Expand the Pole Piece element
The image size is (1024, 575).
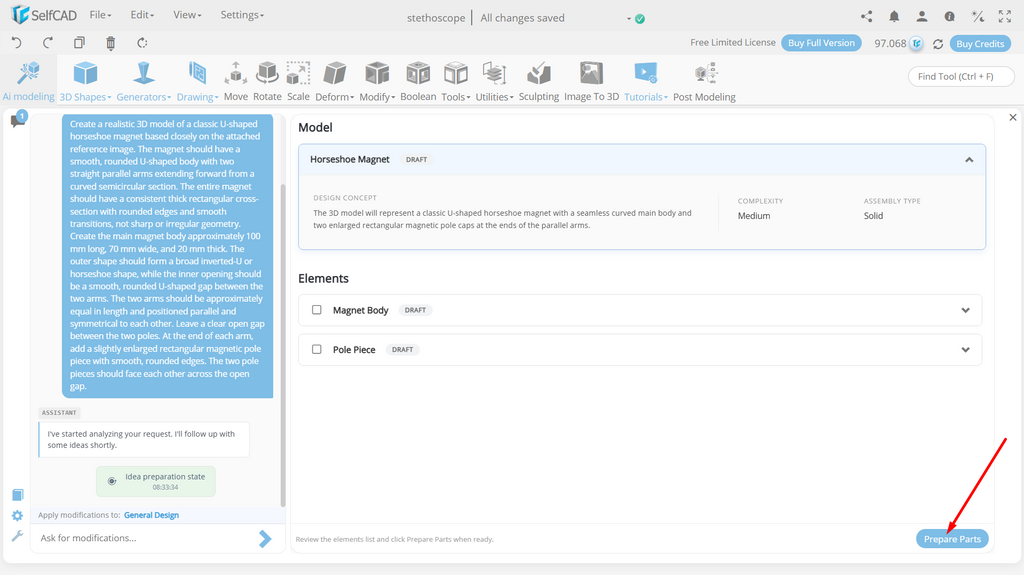[x=965, y=350]
